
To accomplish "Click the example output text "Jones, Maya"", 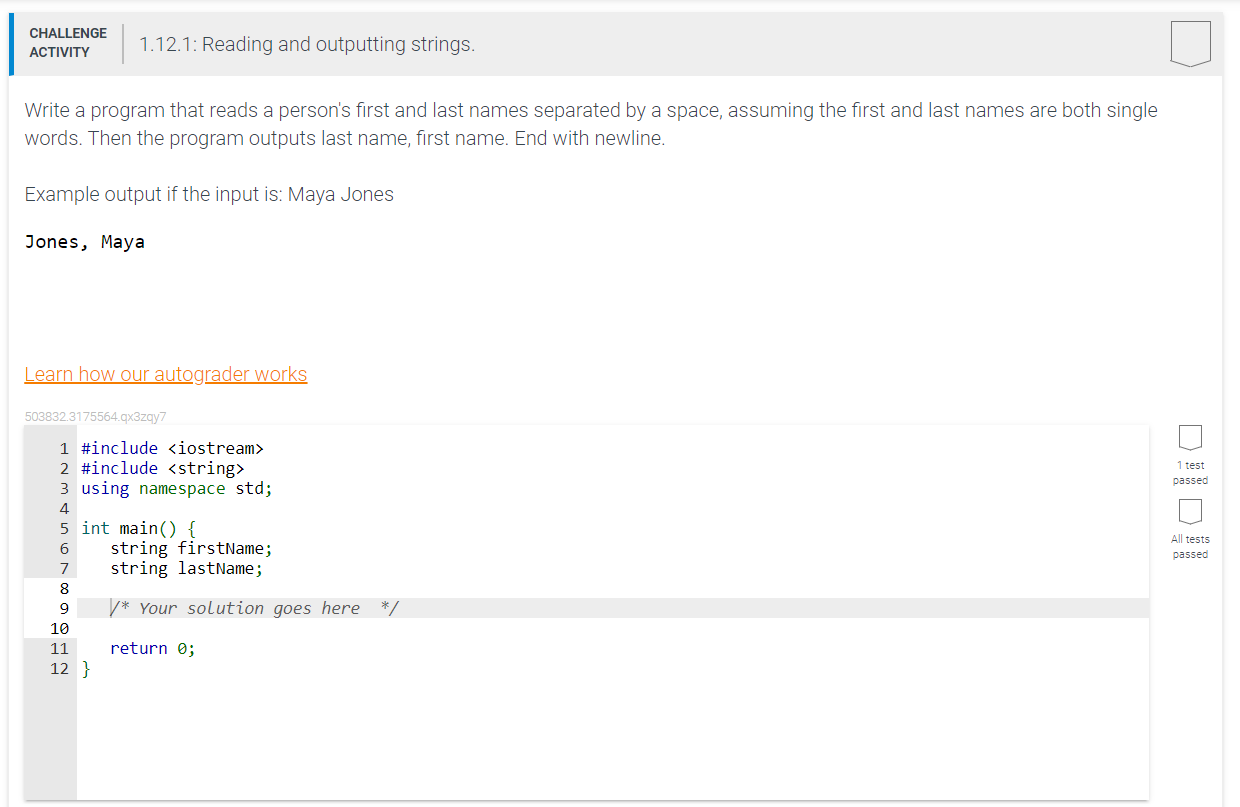I will tap(86, 241).
